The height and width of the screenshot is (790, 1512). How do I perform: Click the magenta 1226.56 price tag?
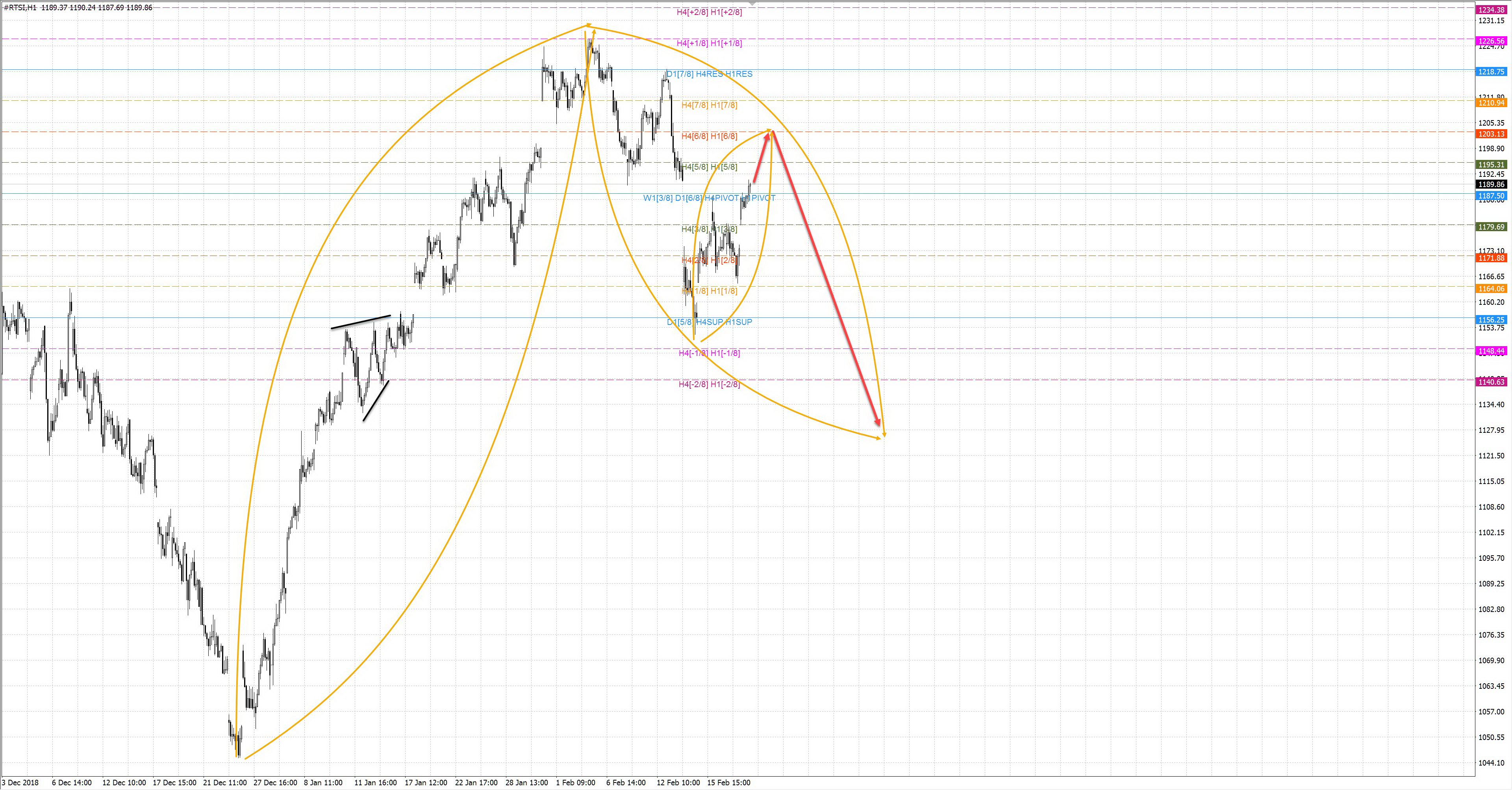coord(1492,41)
